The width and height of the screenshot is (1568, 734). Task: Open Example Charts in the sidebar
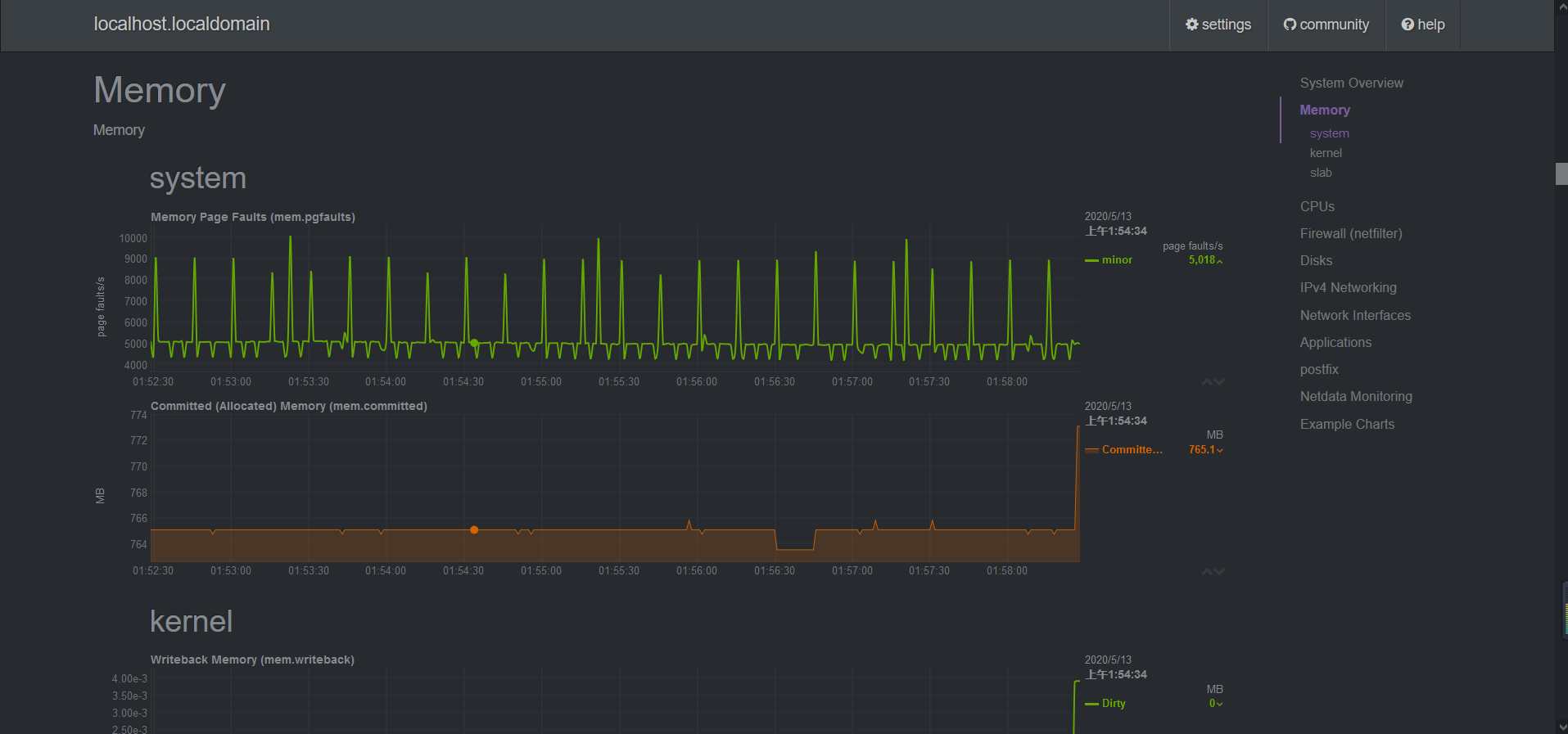point(1347,425)
